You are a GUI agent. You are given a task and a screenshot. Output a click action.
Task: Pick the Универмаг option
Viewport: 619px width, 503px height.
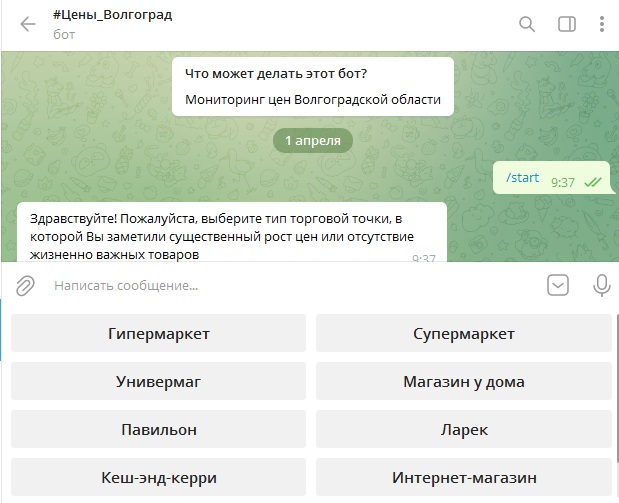coord(158,382)
